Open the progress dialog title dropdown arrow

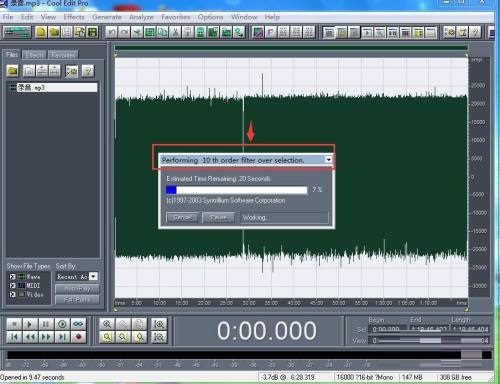tap(328, 160)
